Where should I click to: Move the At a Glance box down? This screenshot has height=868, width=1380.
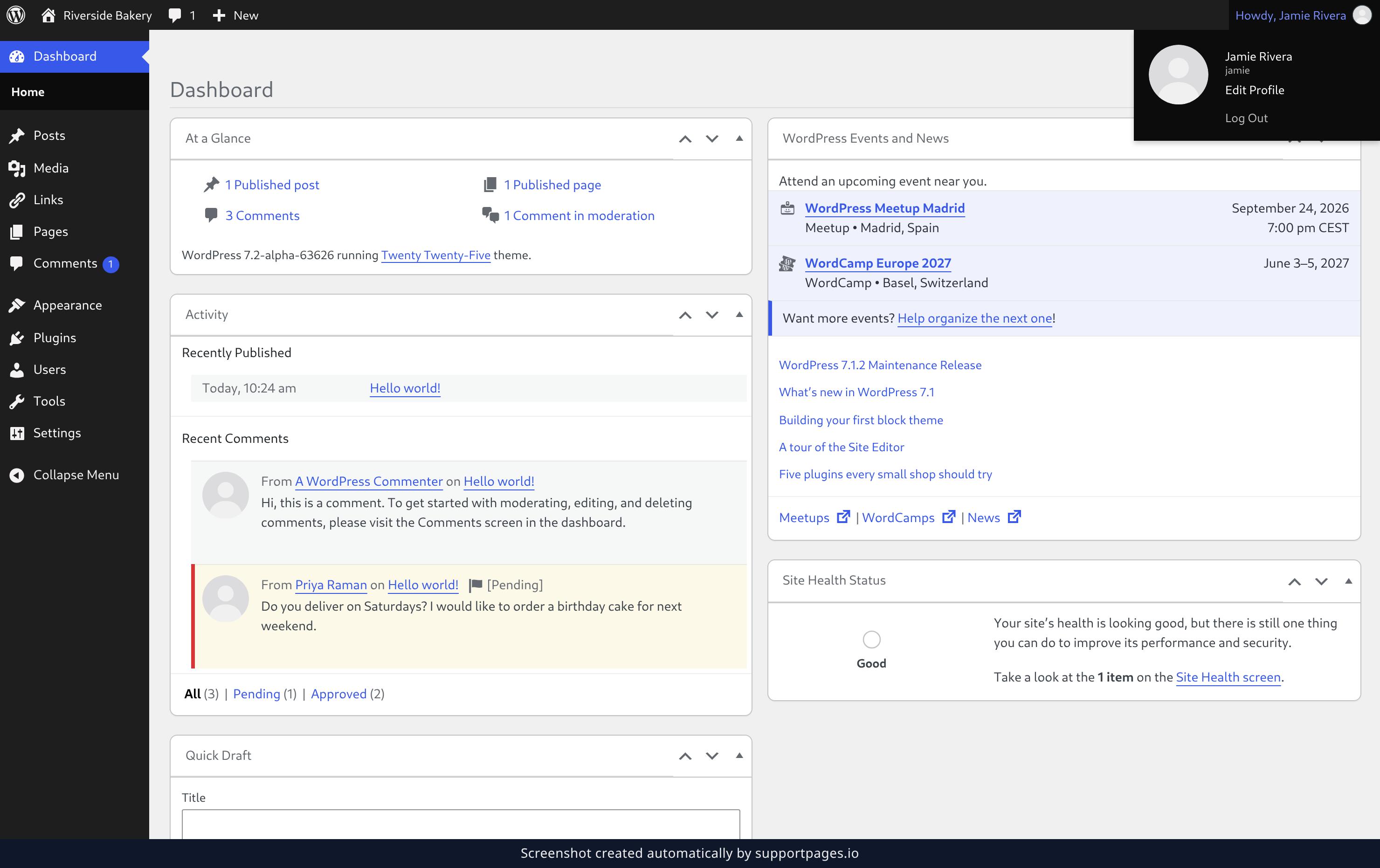click(x=712, y=138)
